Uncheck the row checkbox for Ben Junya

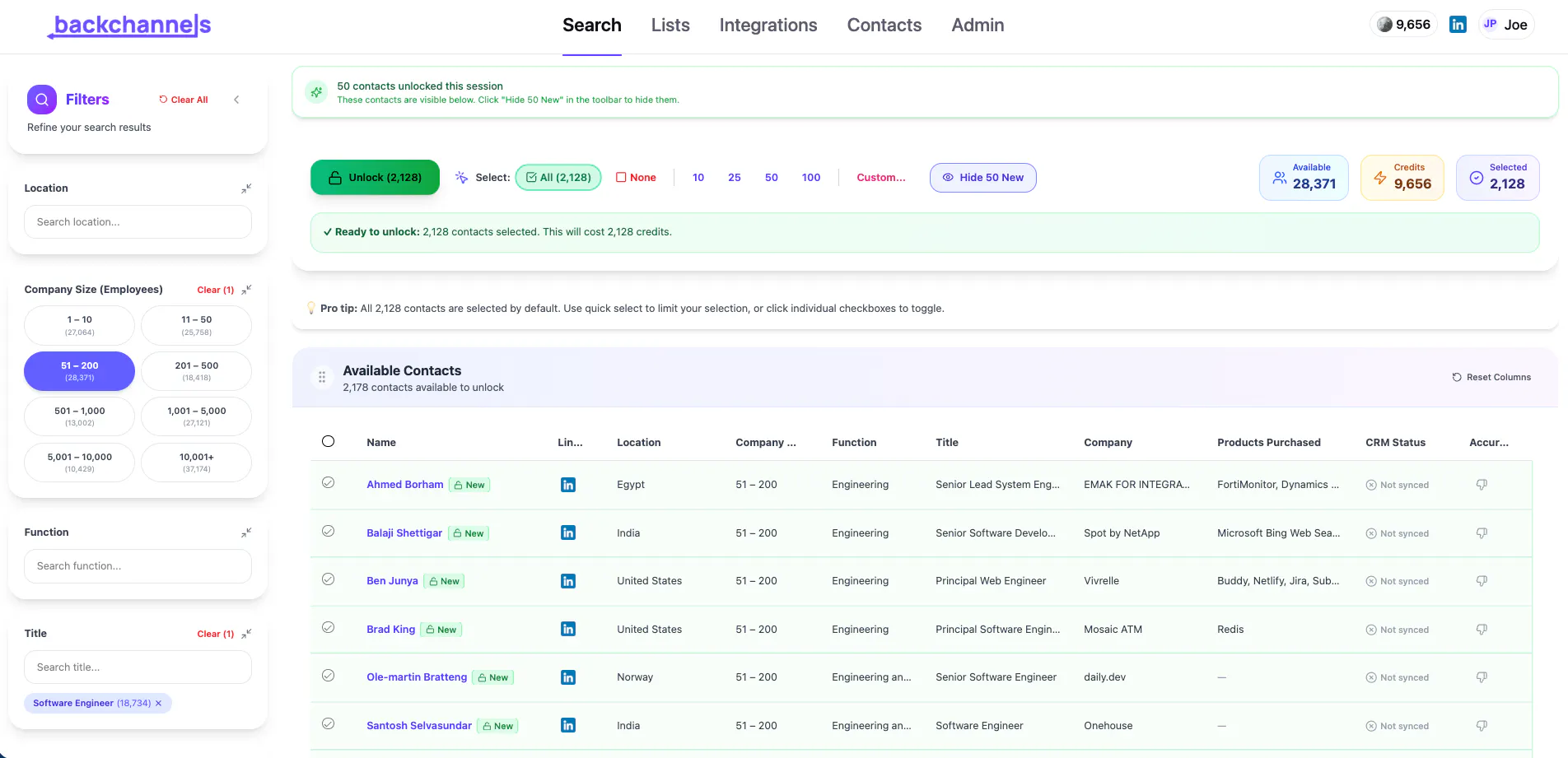coord(328,579)
